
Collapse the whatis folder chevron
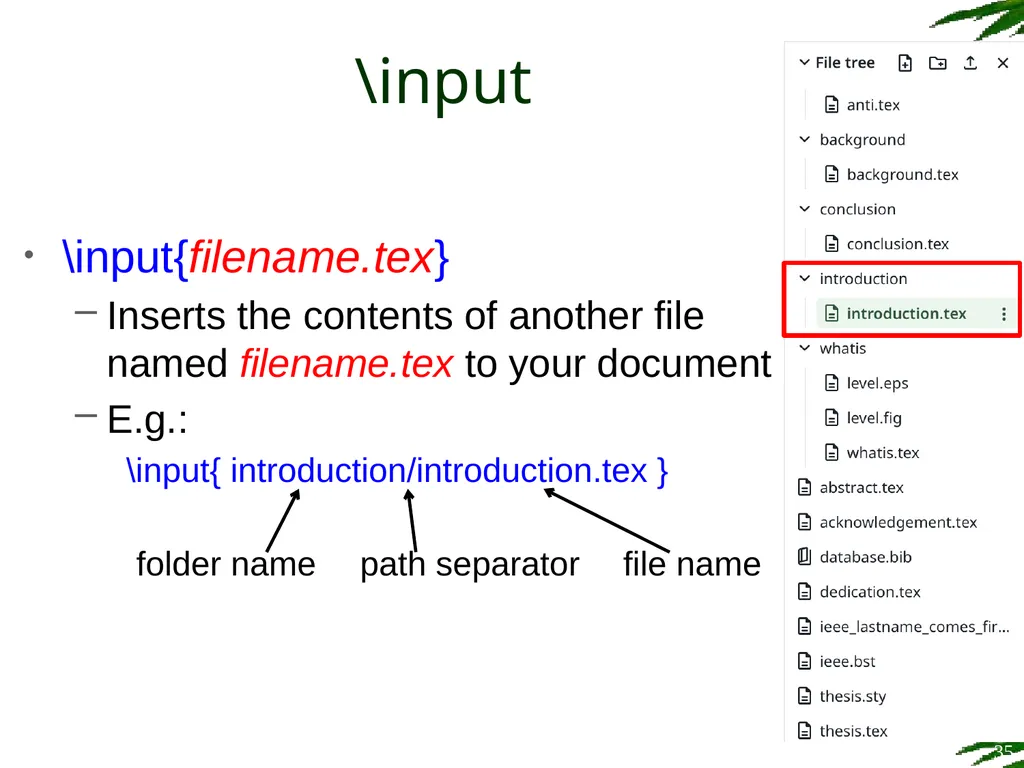click(805, 348)
